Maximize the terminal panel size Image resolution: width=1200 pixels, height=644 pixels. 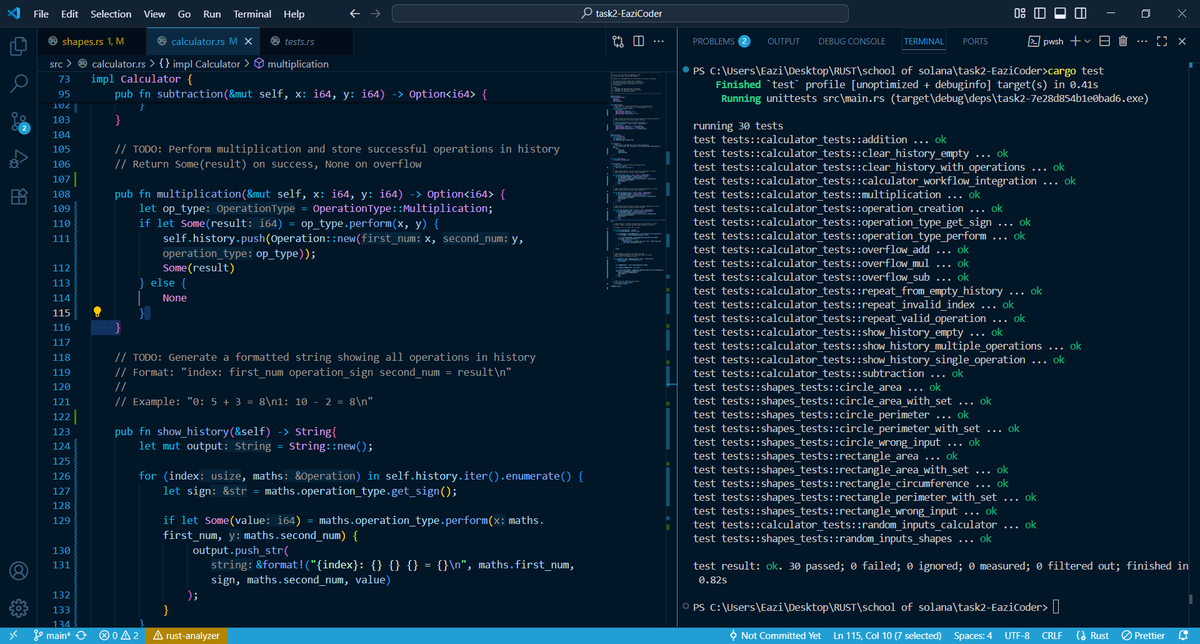[1162, 42]
